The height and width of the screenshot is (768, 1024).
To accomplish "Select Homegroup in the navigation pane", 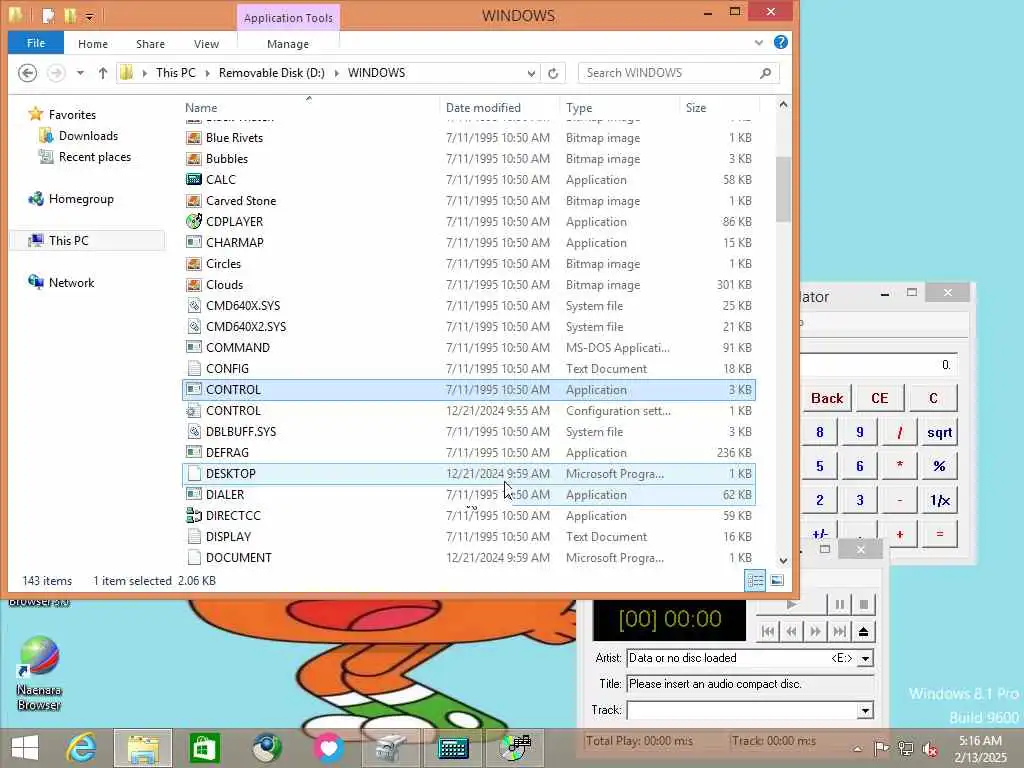I will [81, 199].
